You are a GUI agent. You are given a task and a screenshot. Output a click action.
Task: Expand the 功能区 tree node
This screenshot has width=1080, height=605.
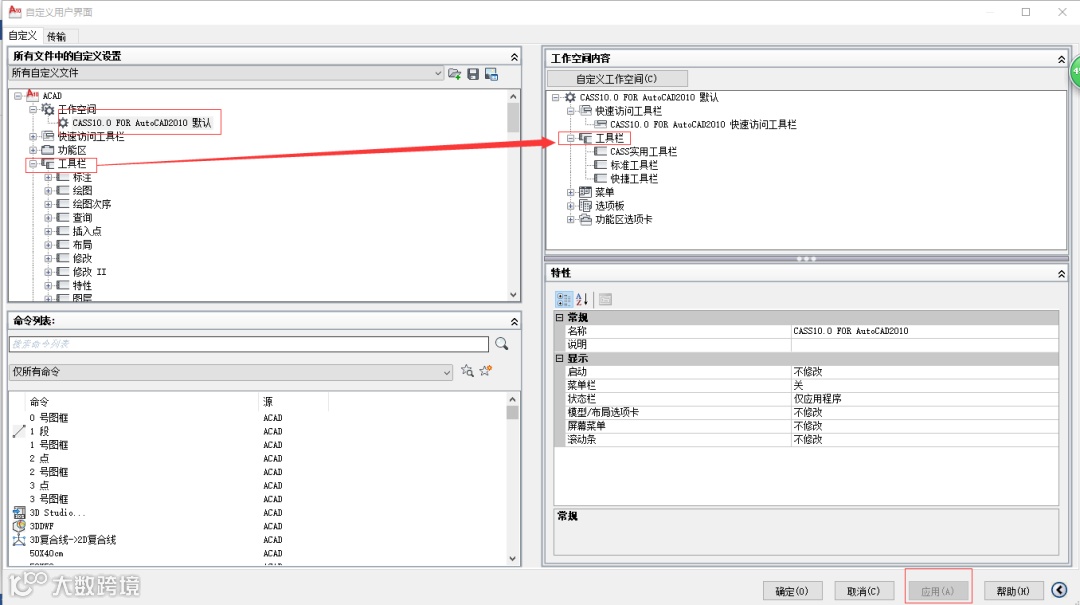32,150
